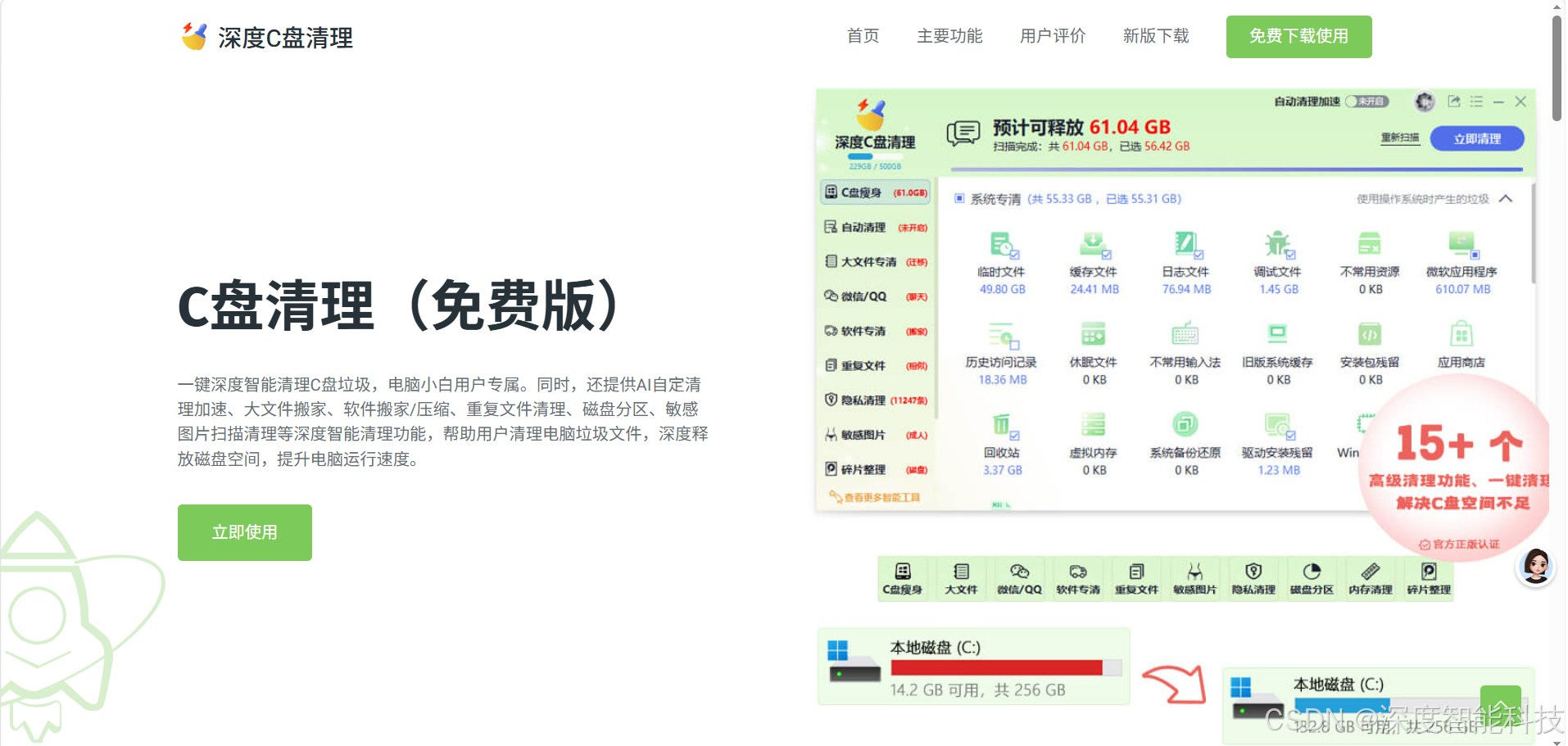Click the 229GB / 500GB disk usage bar
Screen dimensions: 1568x746
(875, 156)
